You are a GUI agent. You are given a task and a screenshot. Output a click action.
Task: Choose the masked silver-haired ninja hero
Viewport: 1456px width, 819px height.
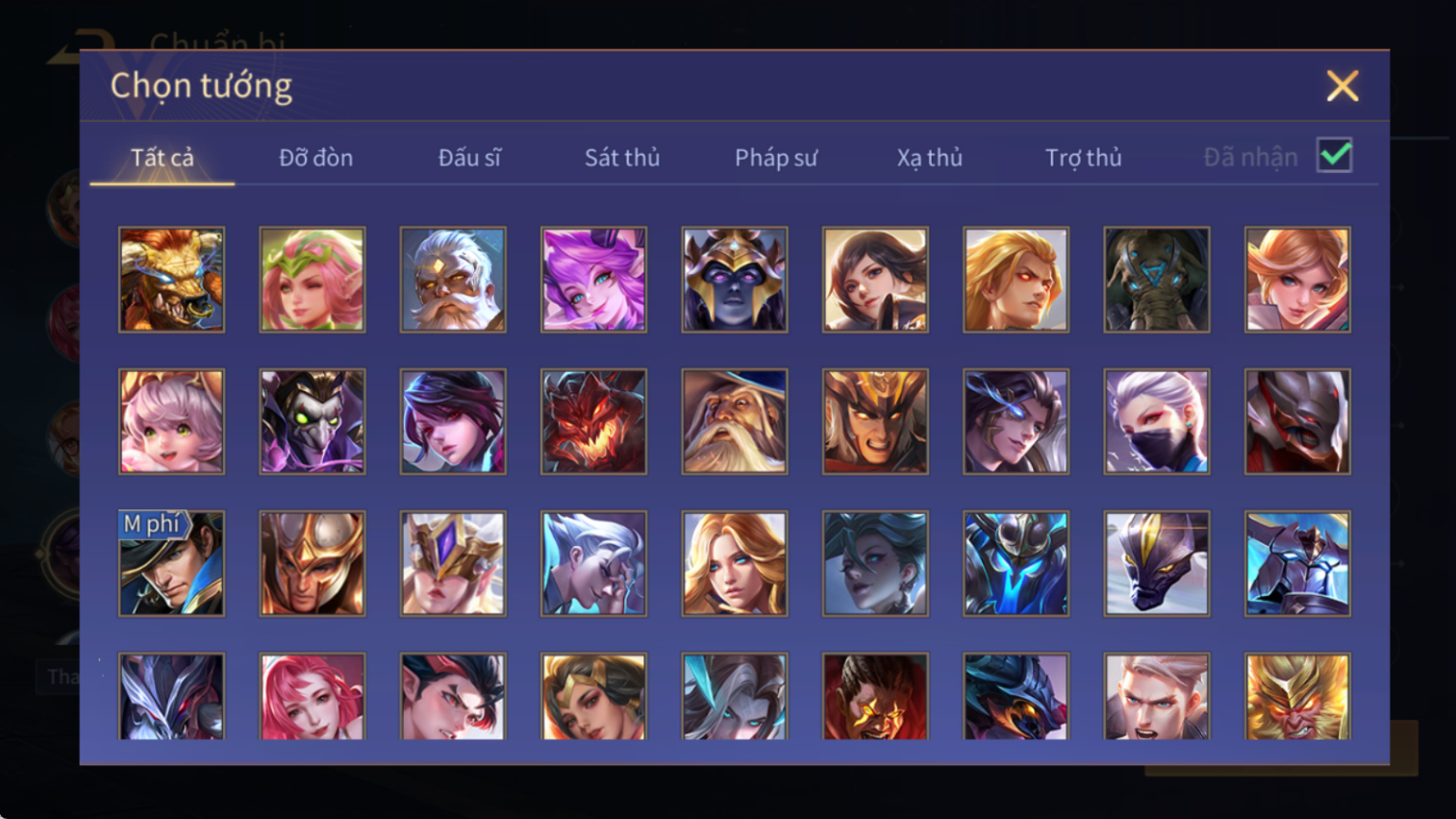(x=1156, y=422)
